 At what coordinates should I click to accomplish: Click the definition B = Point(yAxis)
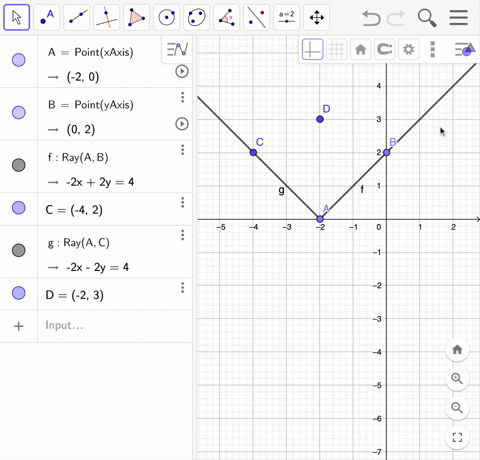[91, 105]
